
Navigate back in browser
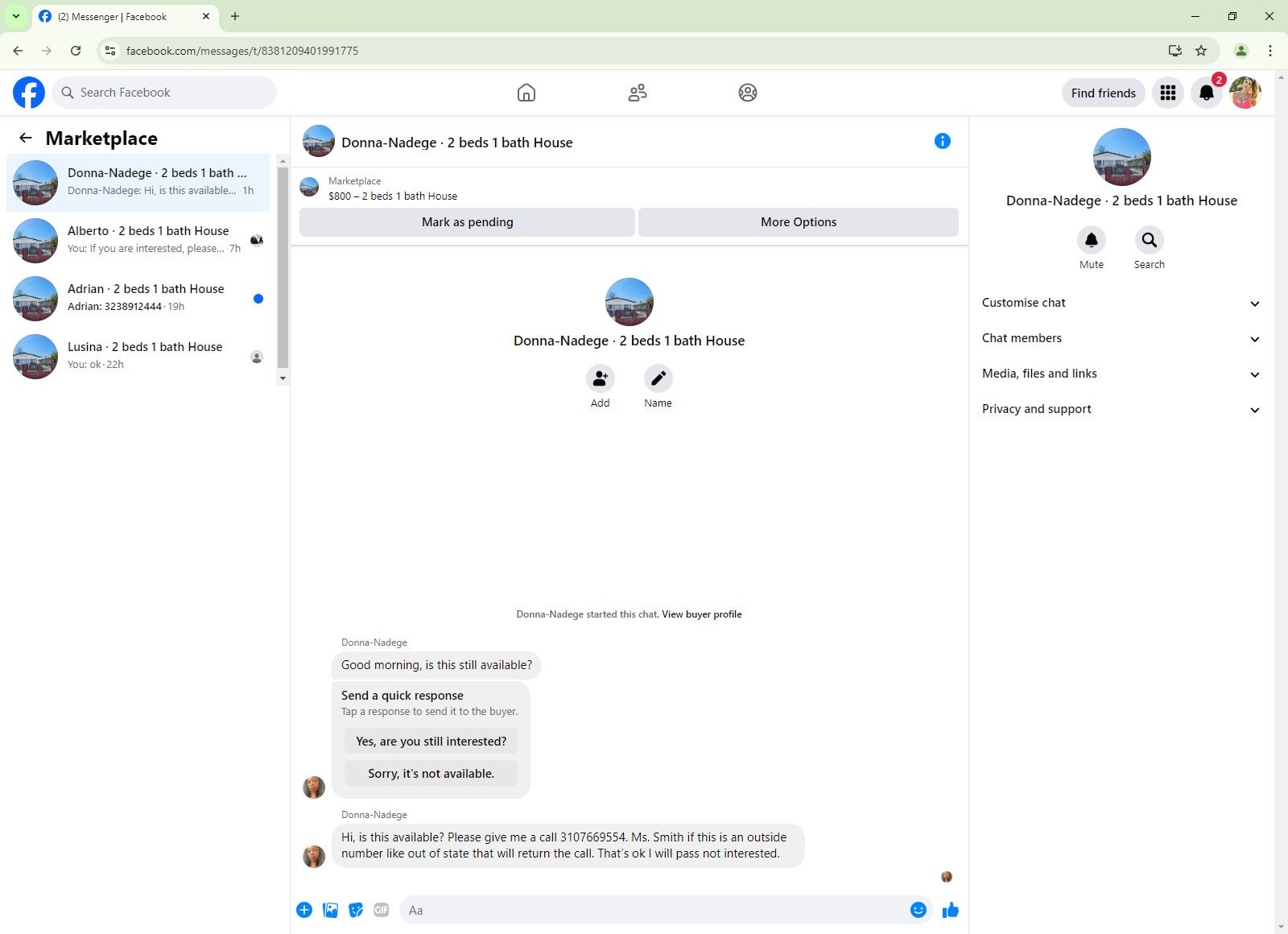pyautogui.click(x=18, y=51)
